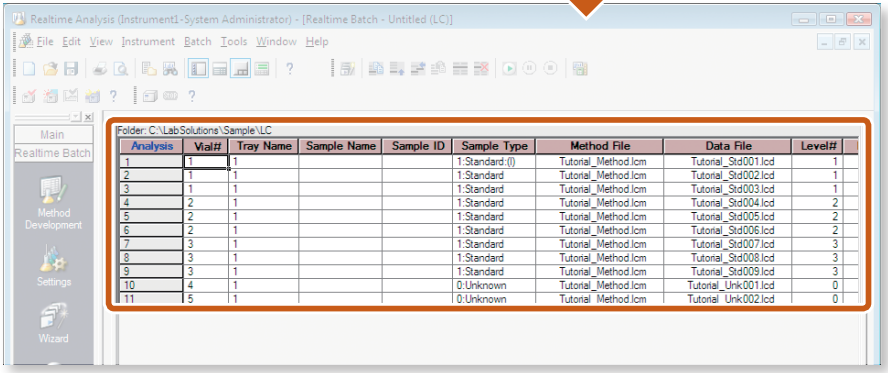Viewport: 889px width, 374px height.
Task: Click the Analysis column header
Action: coord(151,146)
